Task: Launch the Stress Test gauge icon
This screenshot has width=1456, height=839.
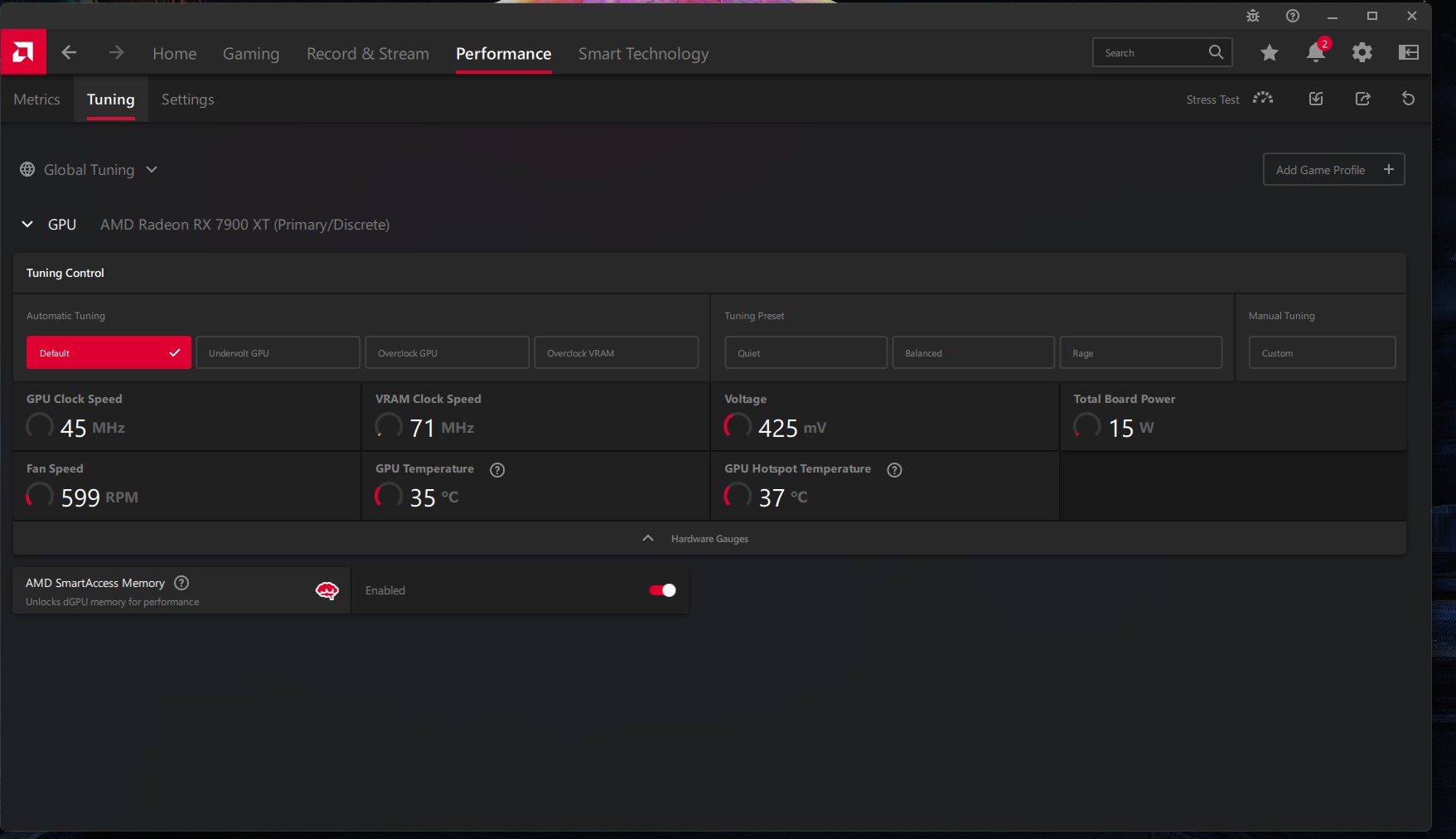Action: [1263, 99]
